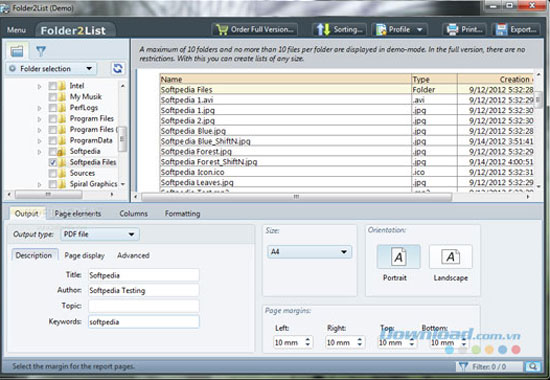This screenshot has height=380, width=550.
Task: Switch to the Columns tab
Action: coord(133,214)
